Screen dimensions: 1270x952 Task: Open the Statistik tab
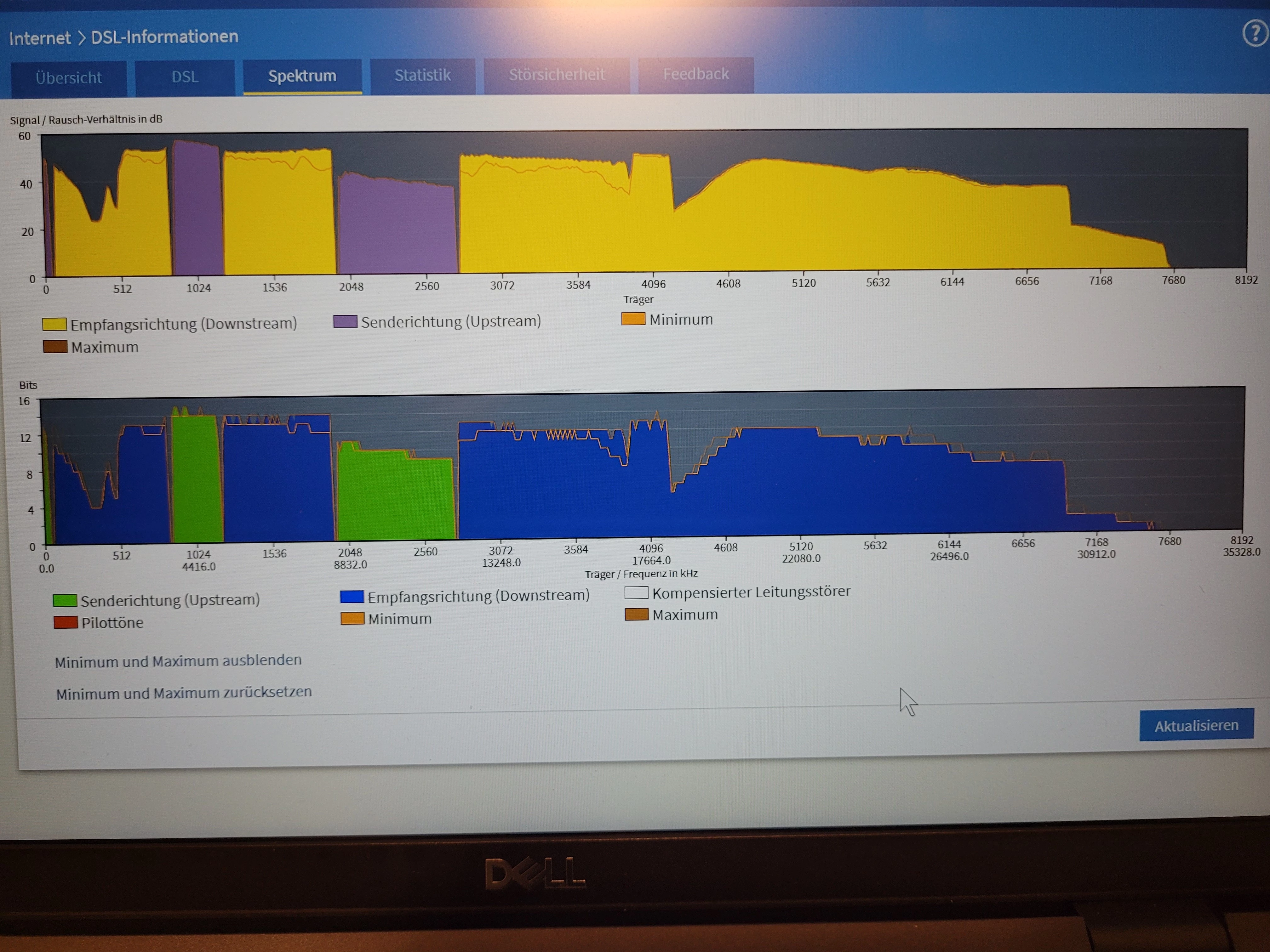pos(423,75)
